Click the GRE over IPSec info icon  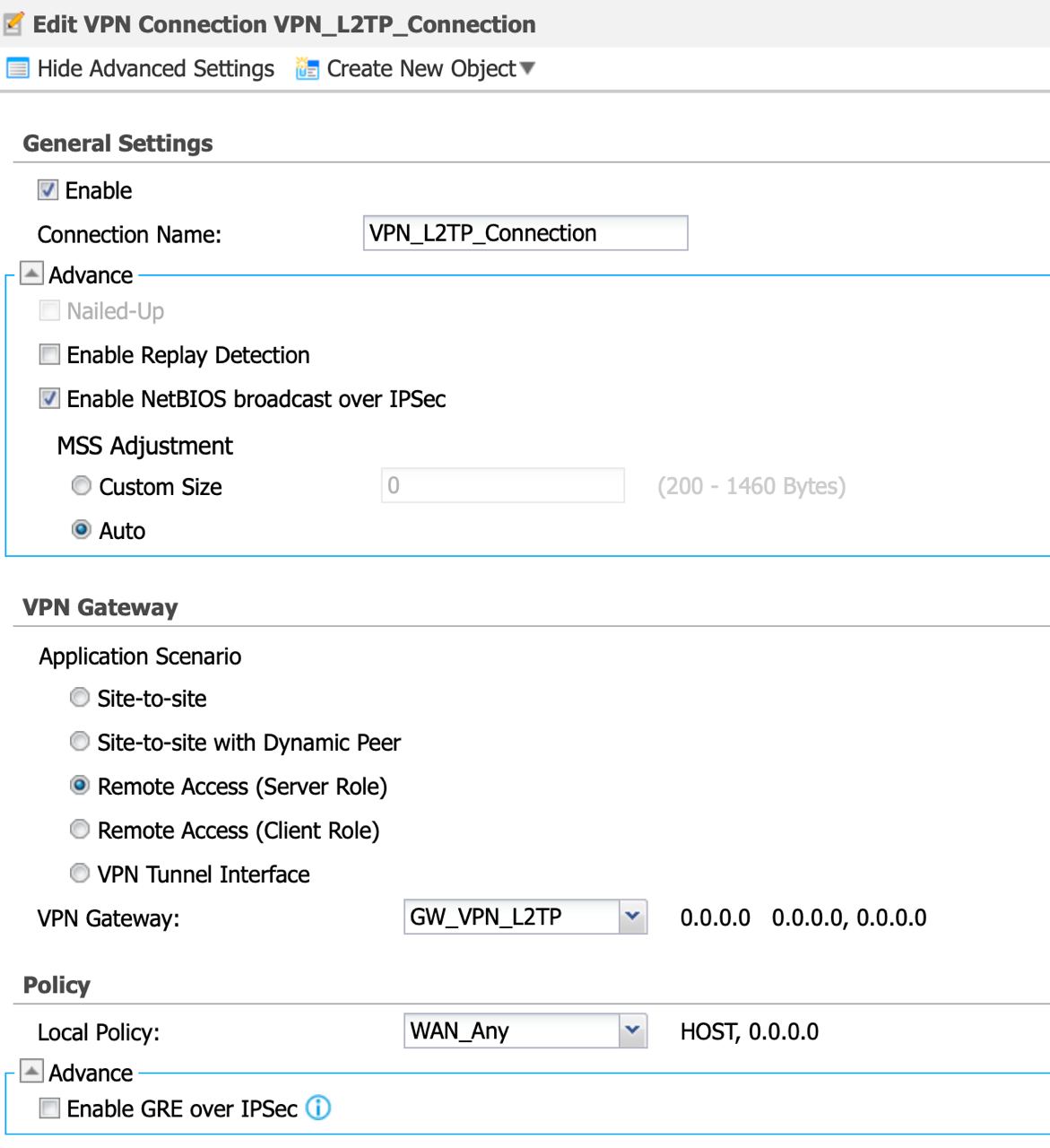[318, 1109]
